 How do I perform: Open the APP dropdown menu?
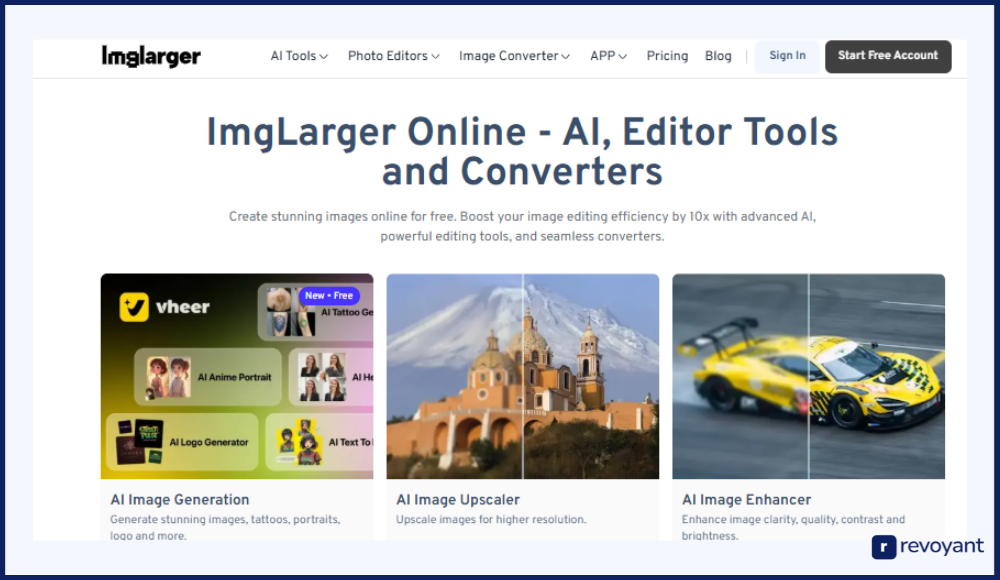click(608, 56)
